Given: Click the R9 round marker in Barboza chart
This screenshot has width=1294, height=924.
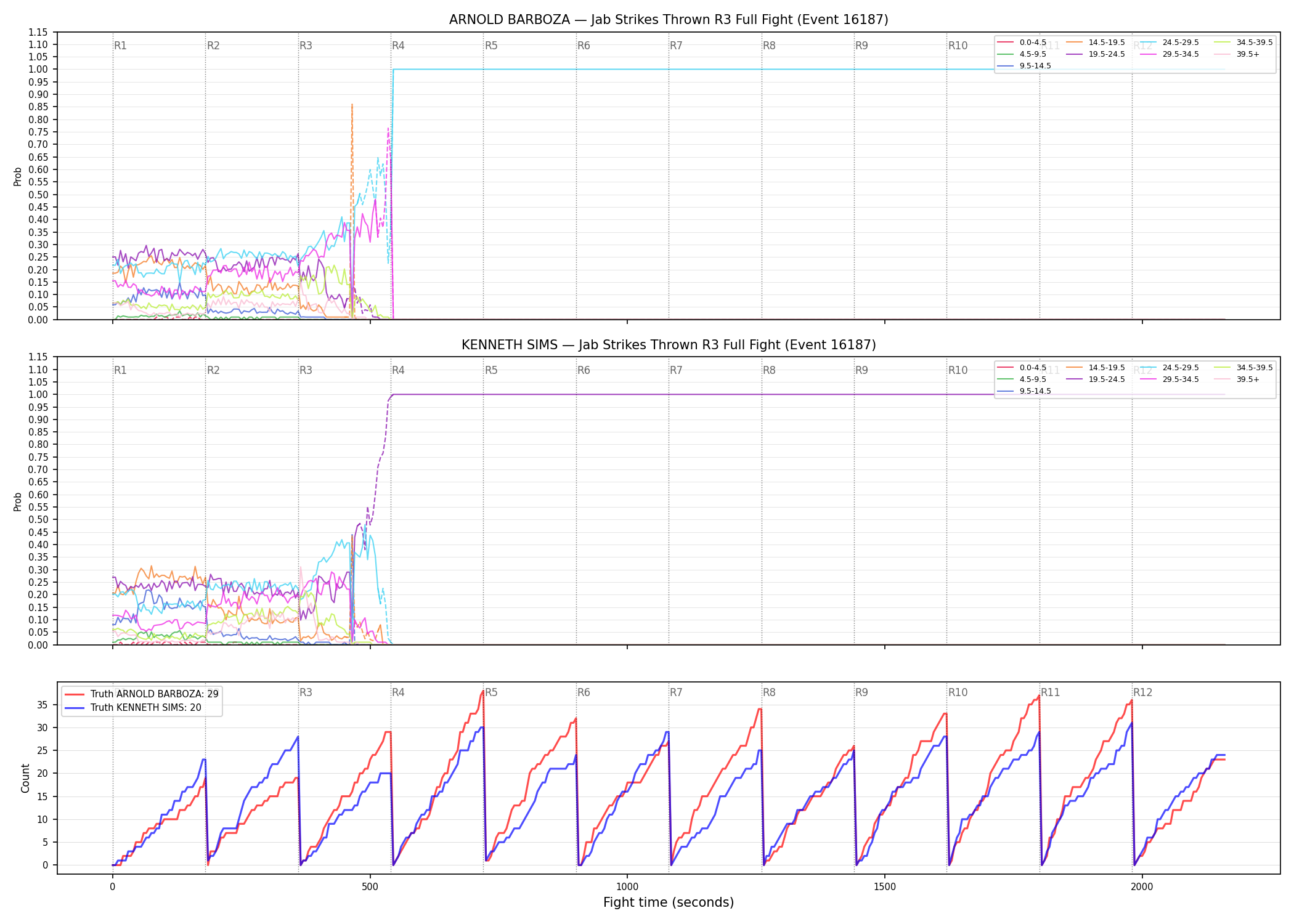Looking at the screenshot, I should click(861, 46).
